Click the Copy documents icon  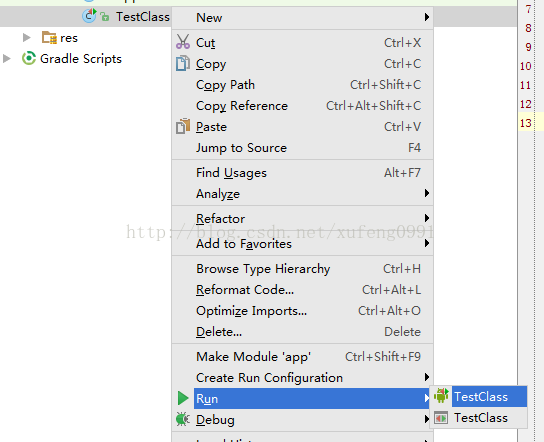click(x=183, y=63)
